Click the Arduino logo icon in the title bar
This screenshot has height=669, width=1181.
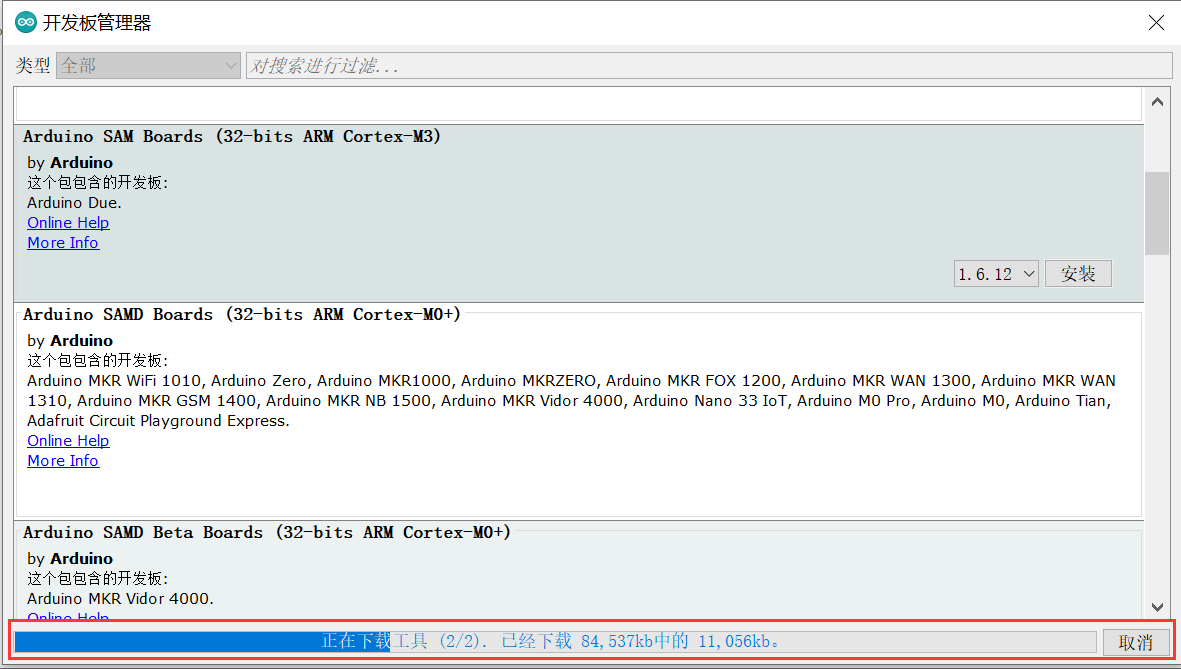coord(26,23)
